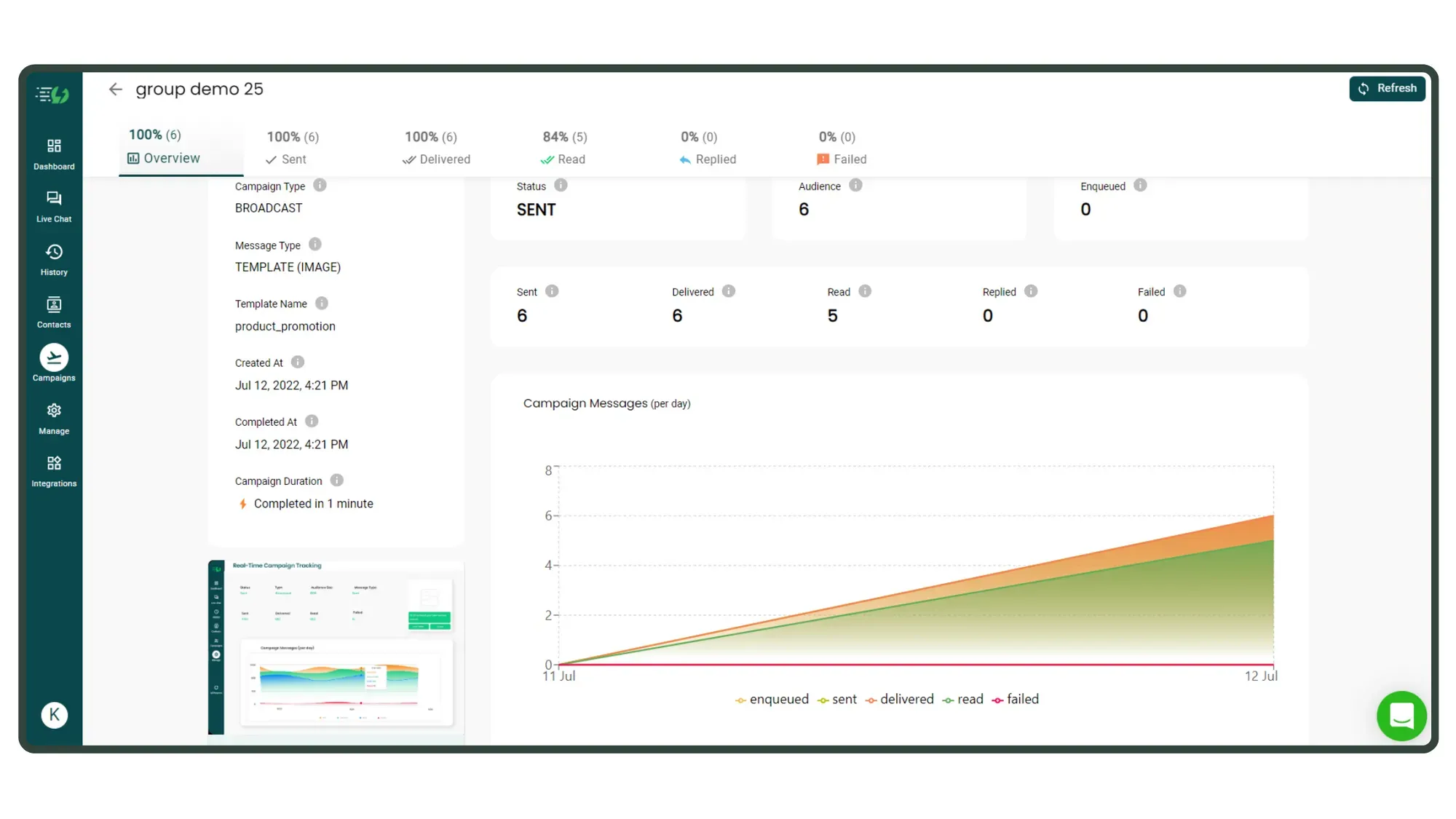Open the Manage settings section
The height and width of the screenshot is (819, 1456).
[53, 416]
